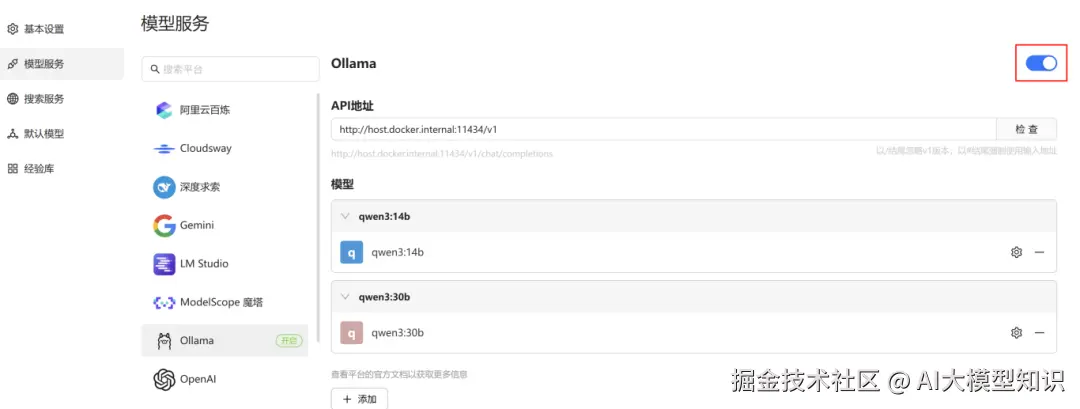1080x409 pixels.
Task: Open settings gear for qwen3:30b model
Action: pos(1016,333)
